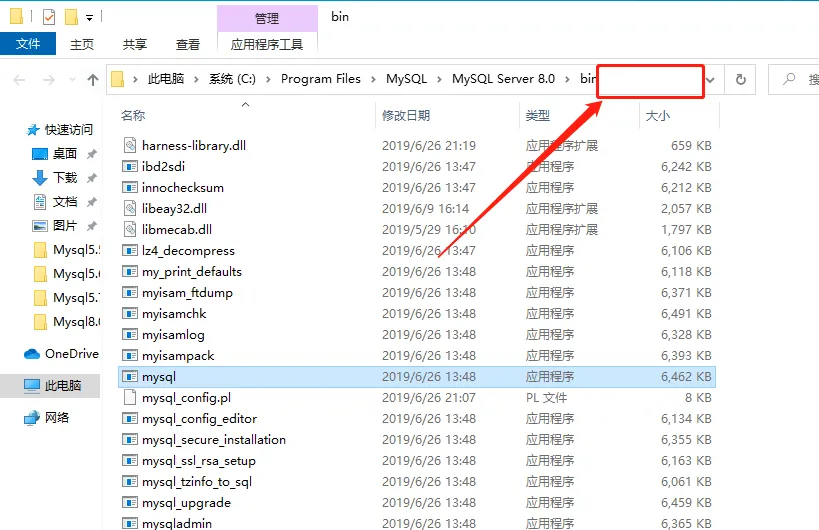Click the my_print_defaults application icon

[x=130, y=272]
